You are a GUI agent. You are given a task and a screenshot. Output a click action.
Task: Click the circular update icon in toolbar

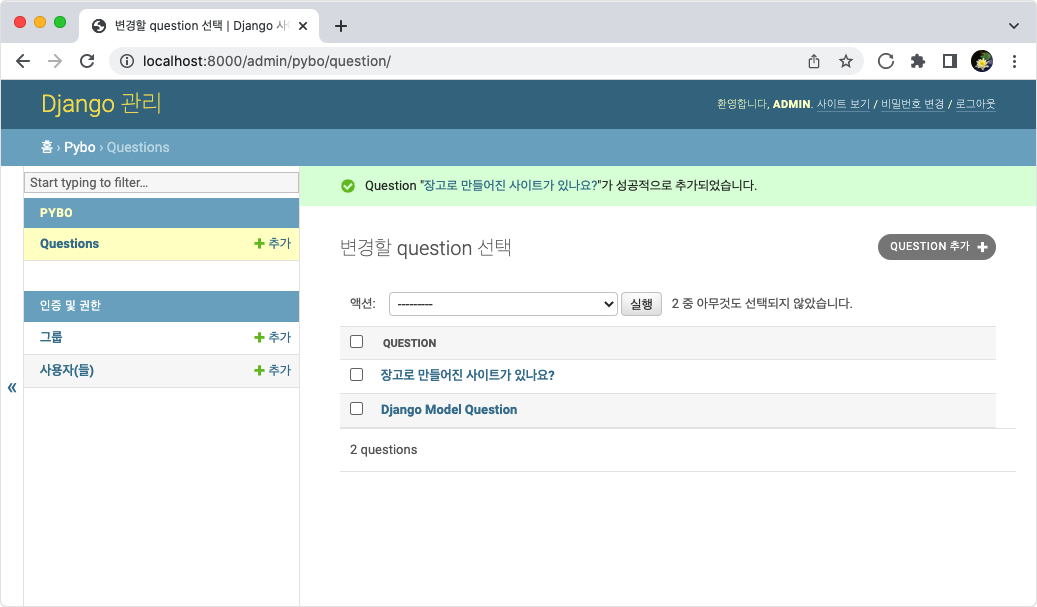[886, 61]
